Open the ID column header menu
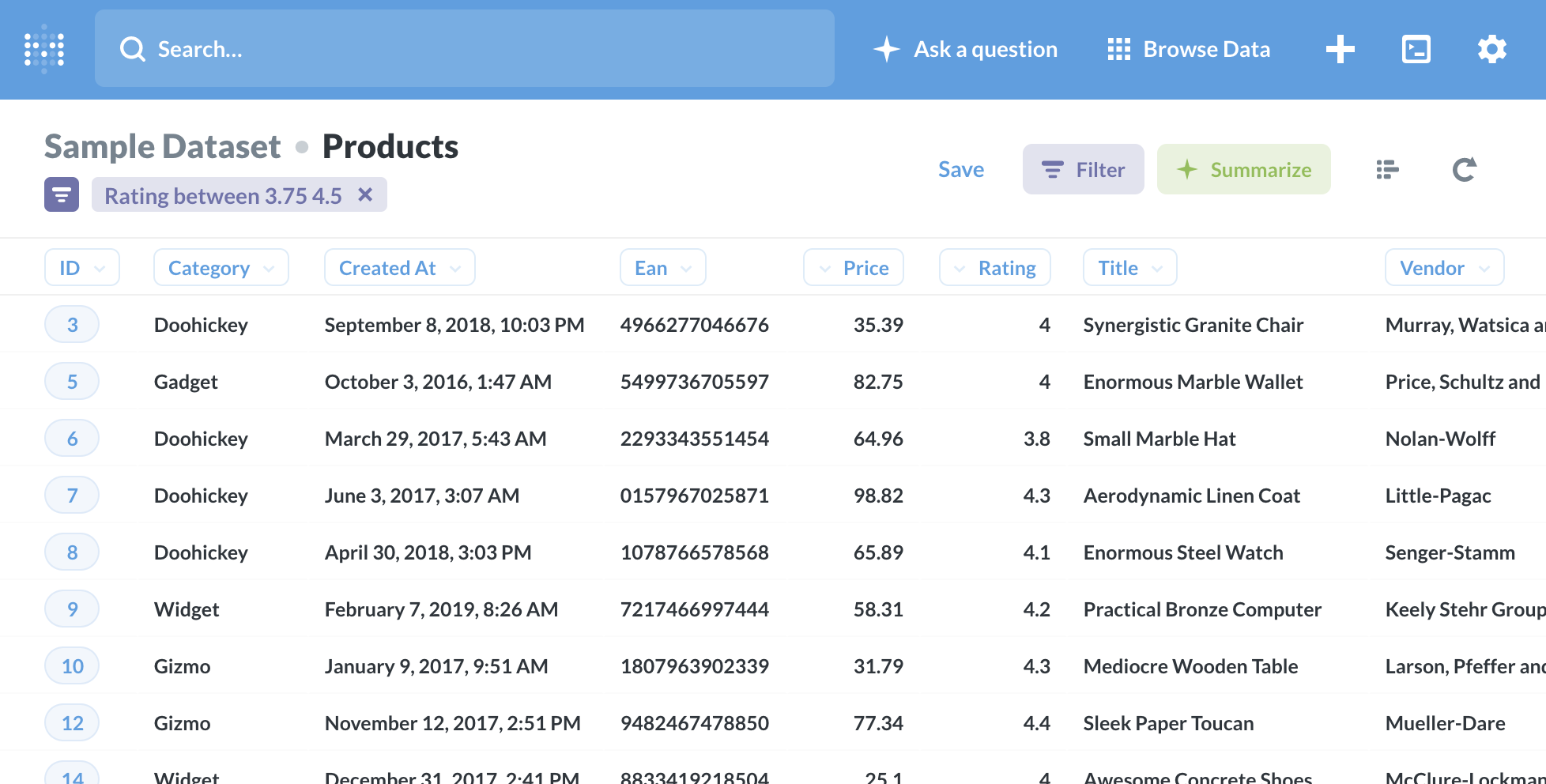This screenshot has width=1546, height=784. (x=82, y=267)
